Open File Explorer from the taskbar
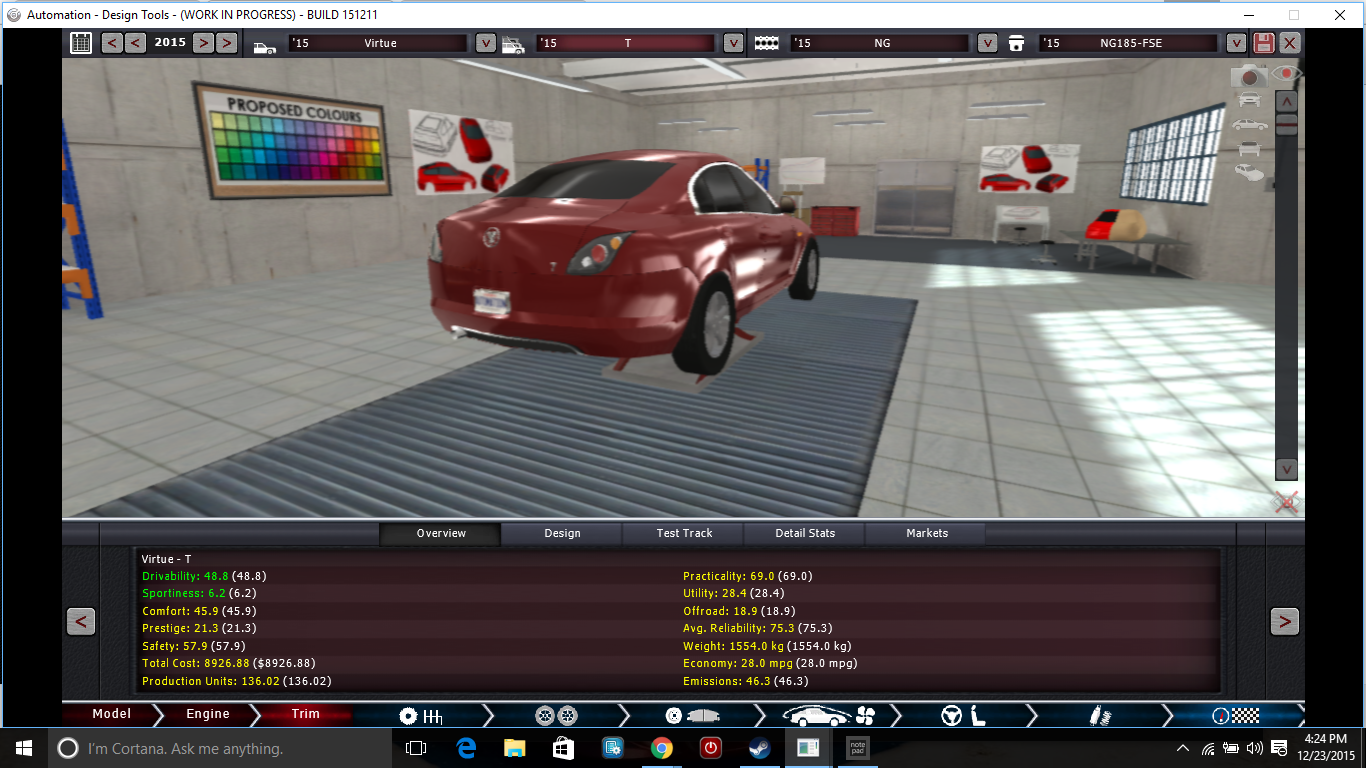The image size is (1366, 768). pyautogui.click(x=514, y=748)
